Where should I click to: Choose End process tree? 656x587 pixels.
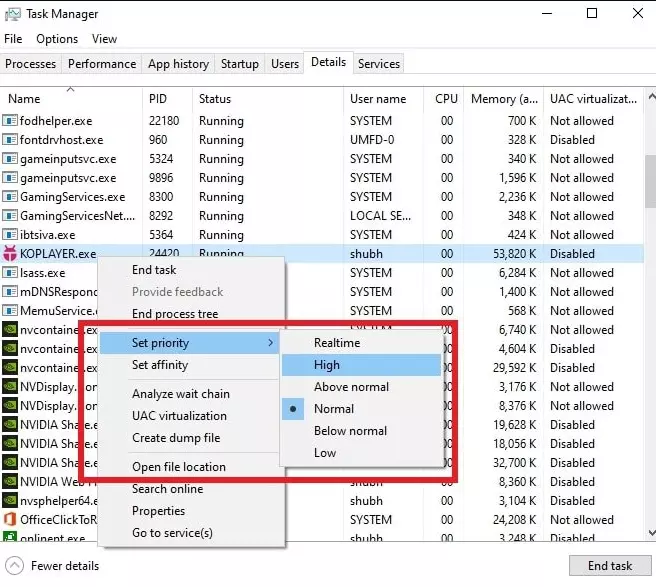(x=192, y=314)
